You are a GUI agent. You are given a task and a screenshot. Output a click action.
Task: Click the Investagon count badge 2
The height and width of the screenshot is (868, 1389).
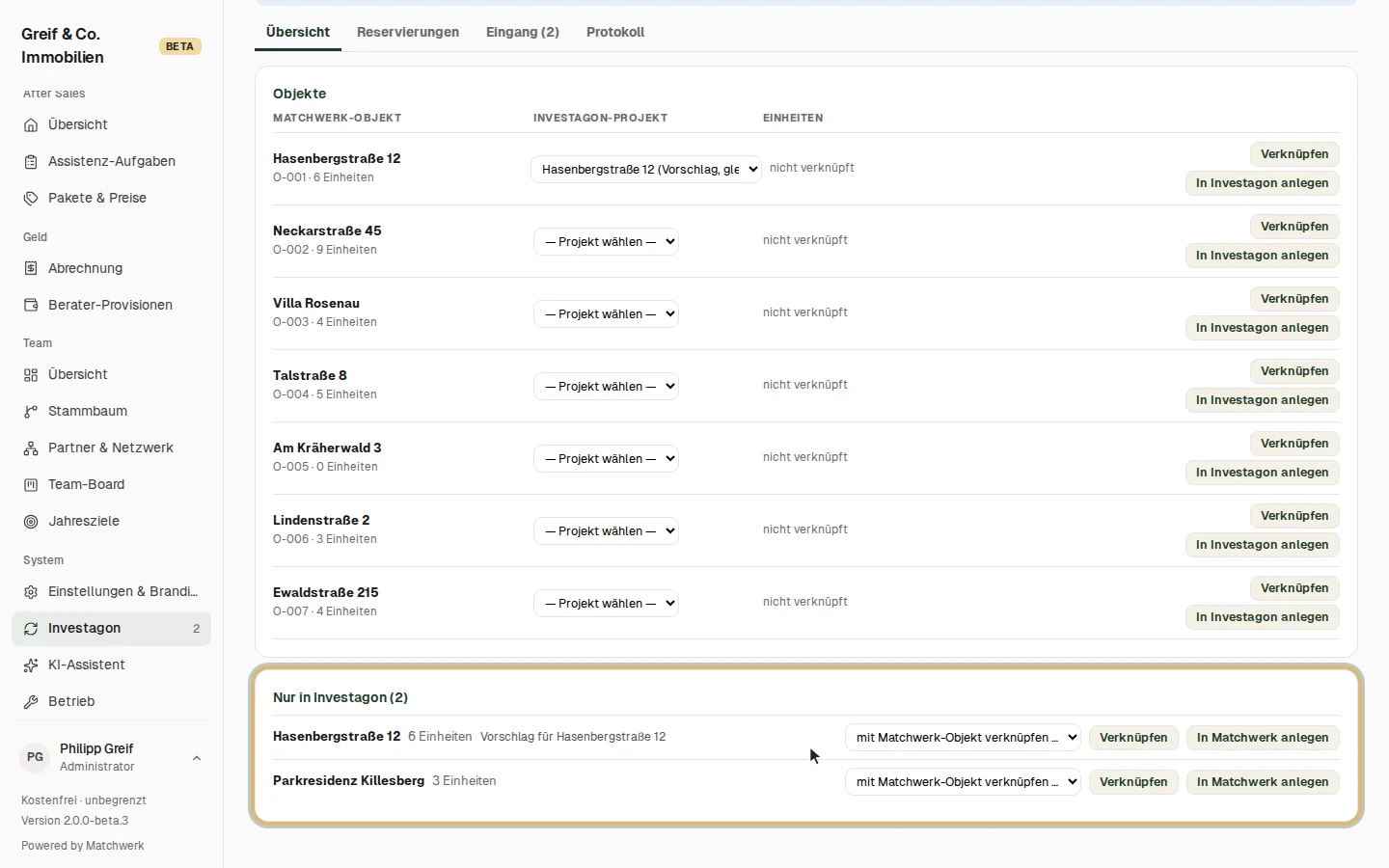coord(196,629)
